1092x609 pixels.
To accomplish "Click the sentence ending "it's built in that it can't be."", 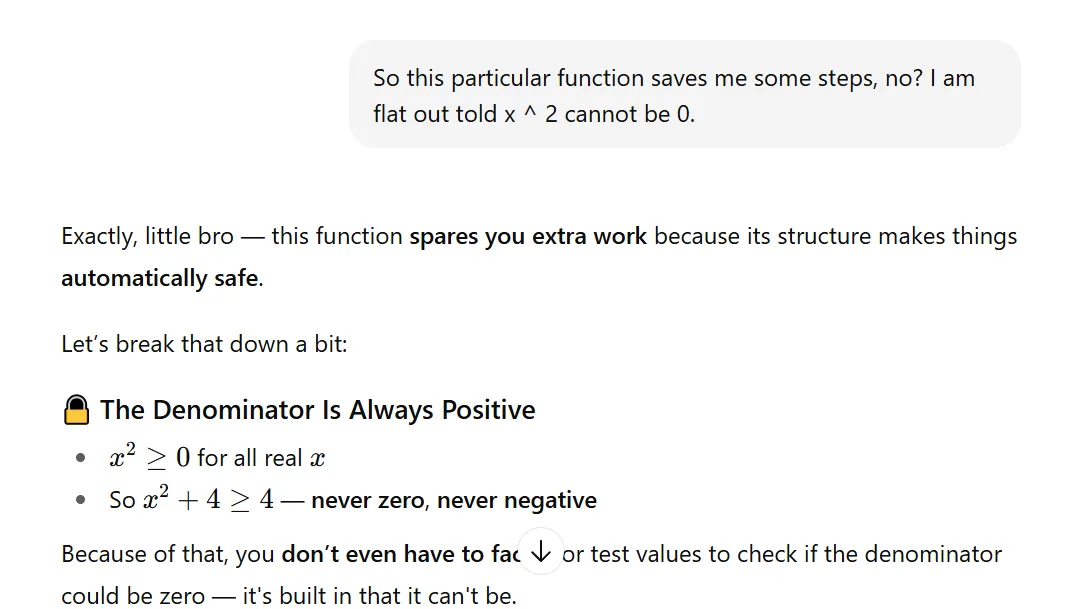I will pos(289,597).
